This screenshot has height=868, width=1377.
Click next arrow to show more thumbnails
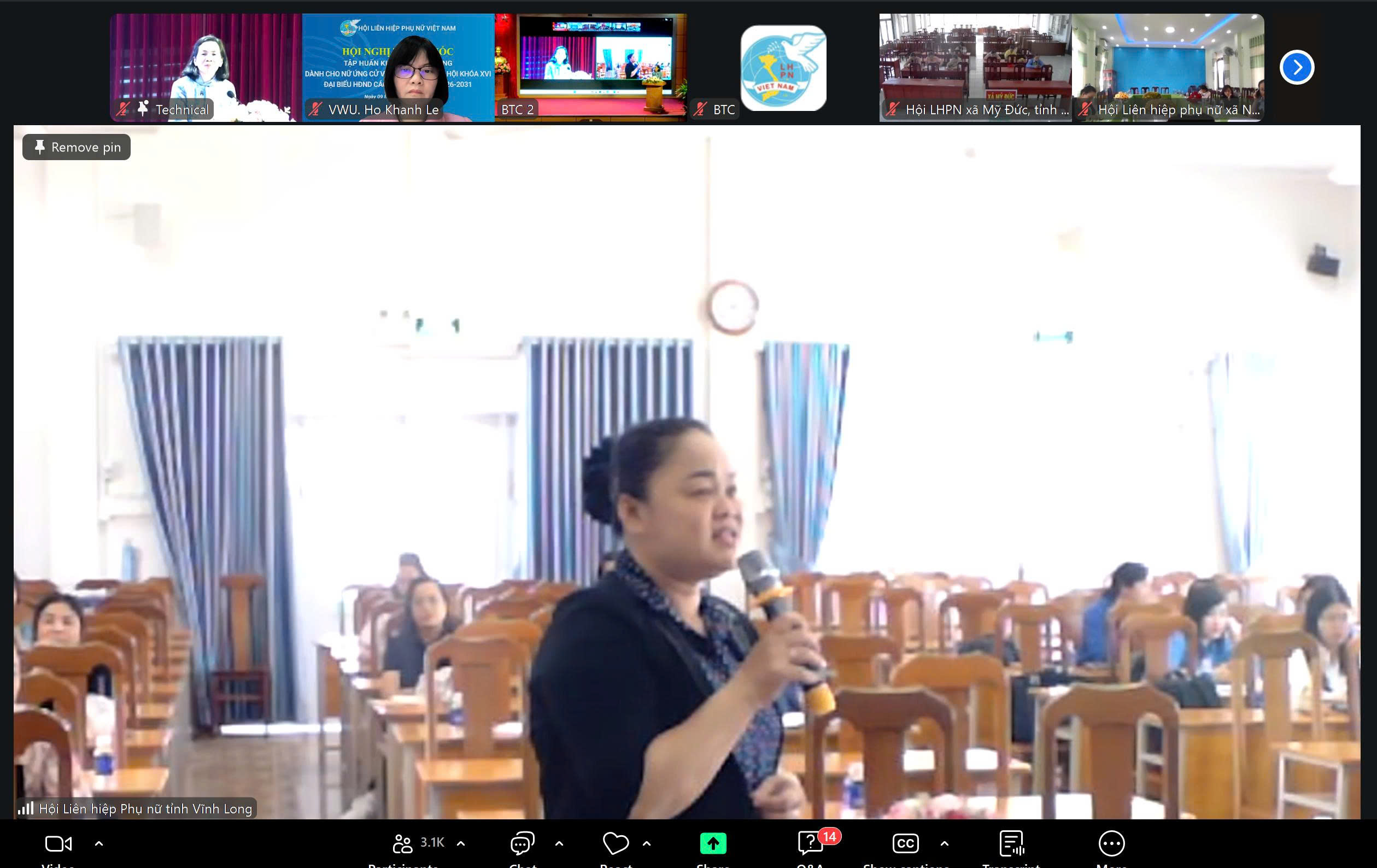1297,67
